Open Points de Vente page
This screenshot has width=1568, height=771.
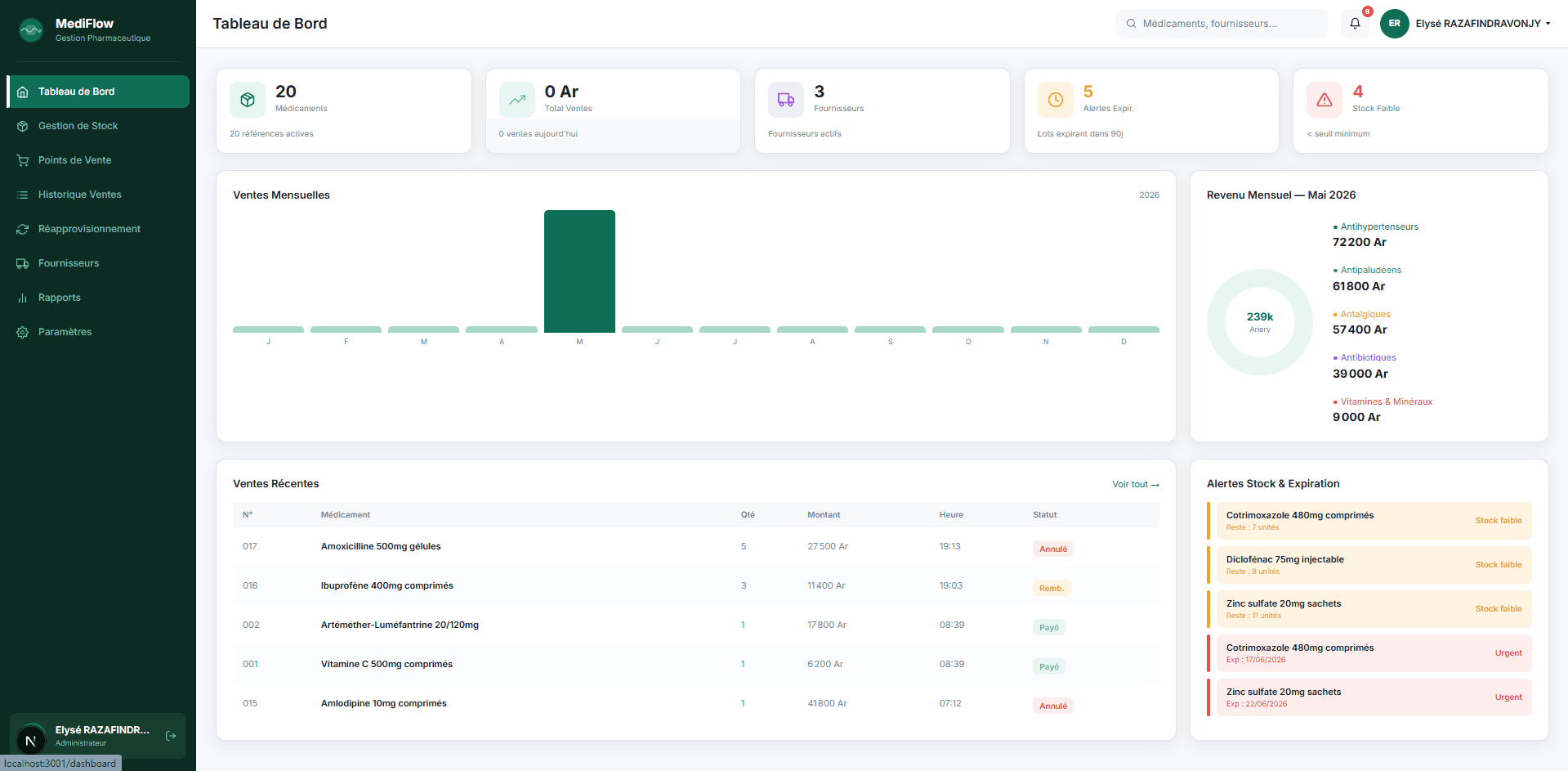pyautogui.click(x=98, y=160)
